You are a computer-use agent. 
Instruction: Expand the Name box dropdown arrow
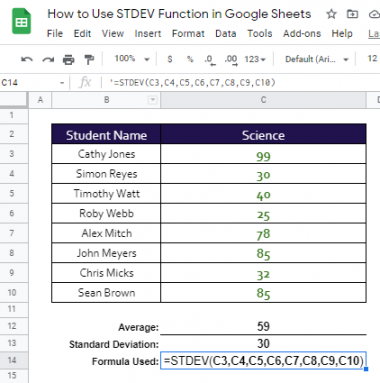coord(62,83)
